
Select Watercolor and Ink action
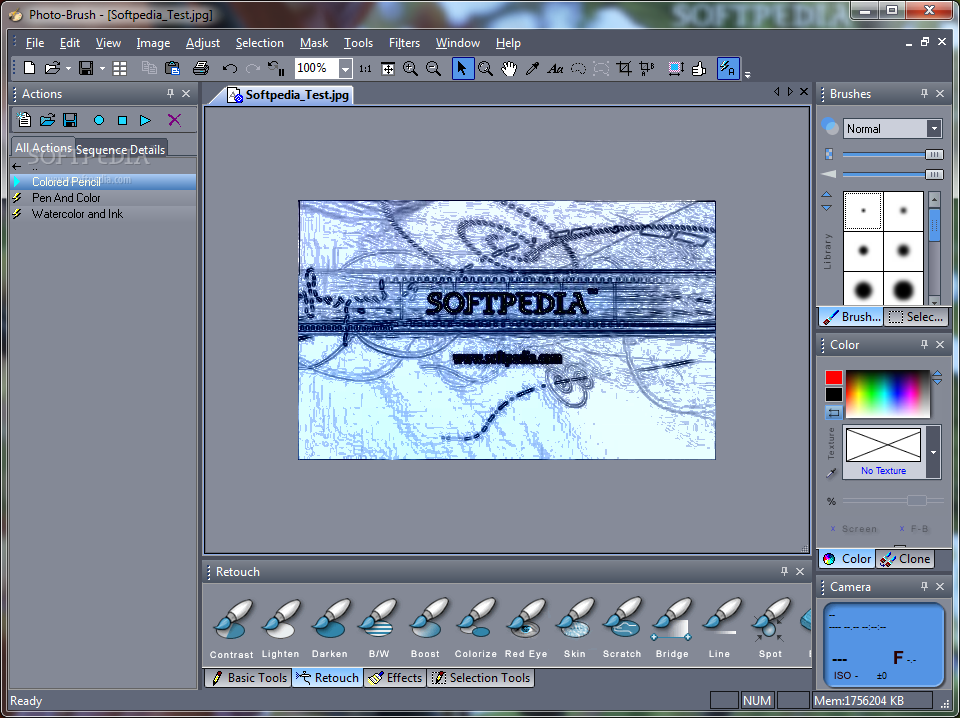pos(103,214)
